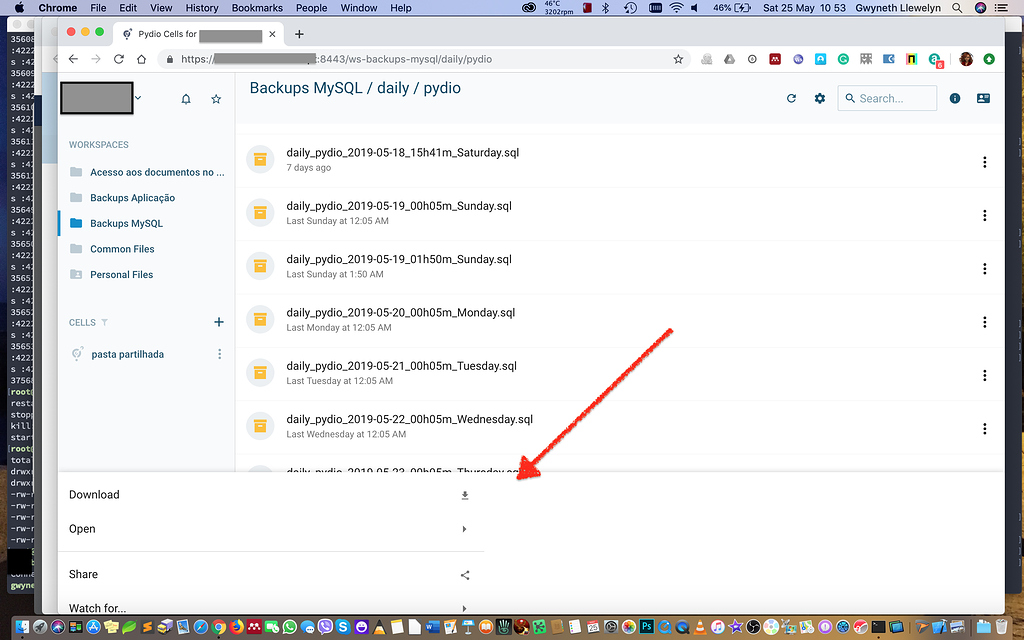Expand the Open submenu arrow
1024x640 pixels.
464,529
